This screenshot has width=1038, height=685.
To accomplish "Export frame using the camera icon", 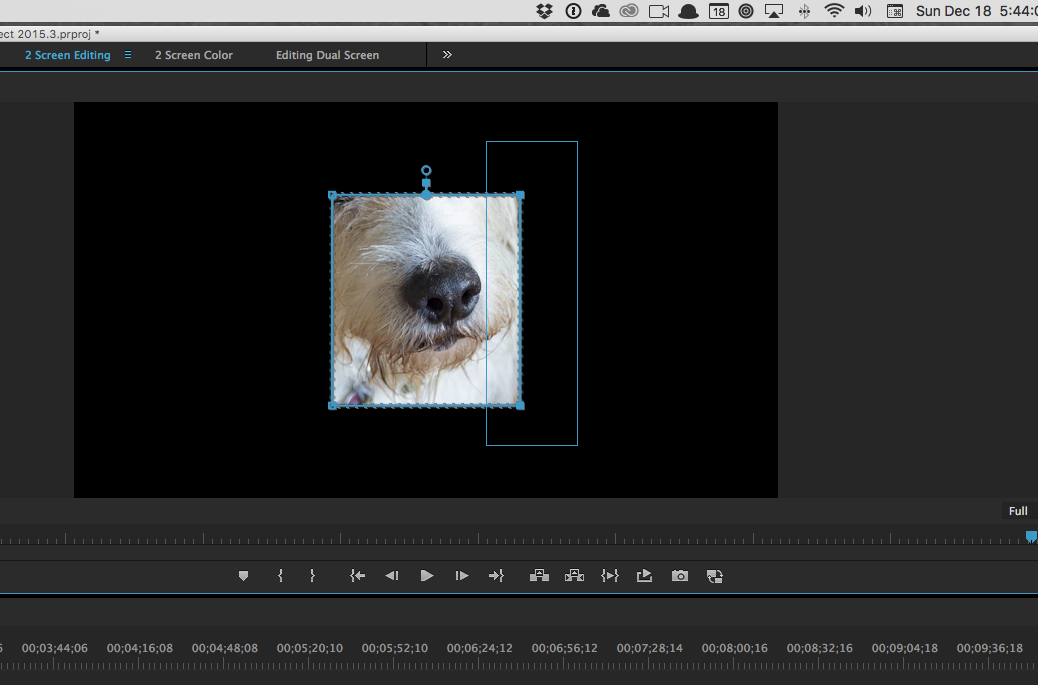I will pyautogui.click(x=680, y=576).
